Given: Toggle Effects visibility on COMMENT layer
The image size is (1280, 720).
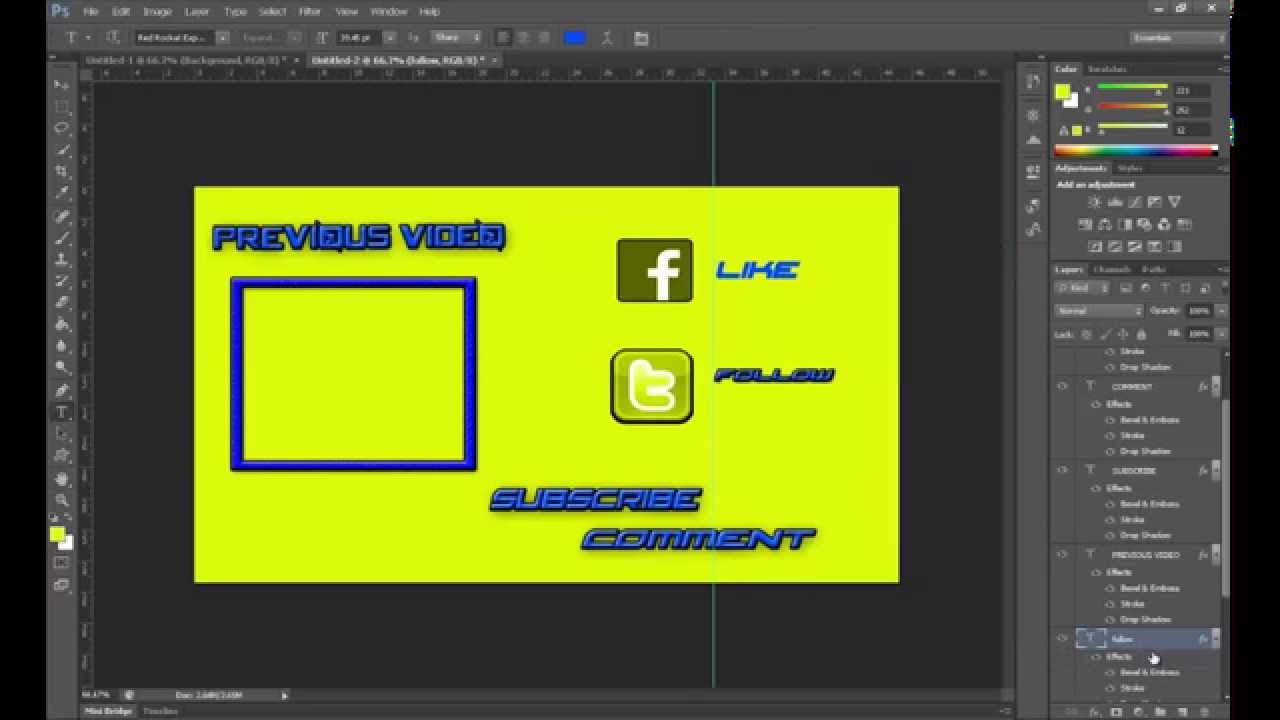Looking at the screenshot, I should [1096, 404].
